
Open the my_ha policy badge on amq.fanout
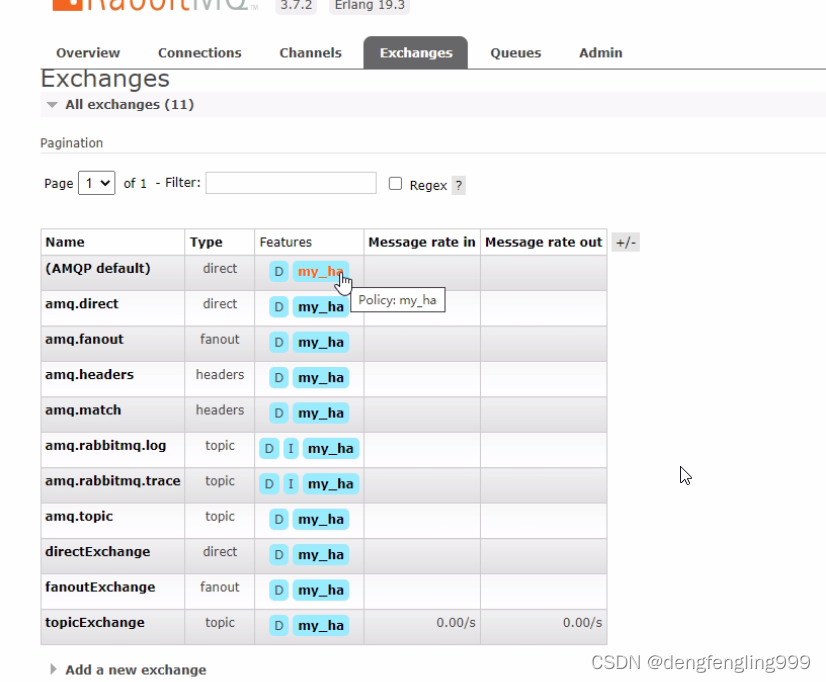coord(320,342)
